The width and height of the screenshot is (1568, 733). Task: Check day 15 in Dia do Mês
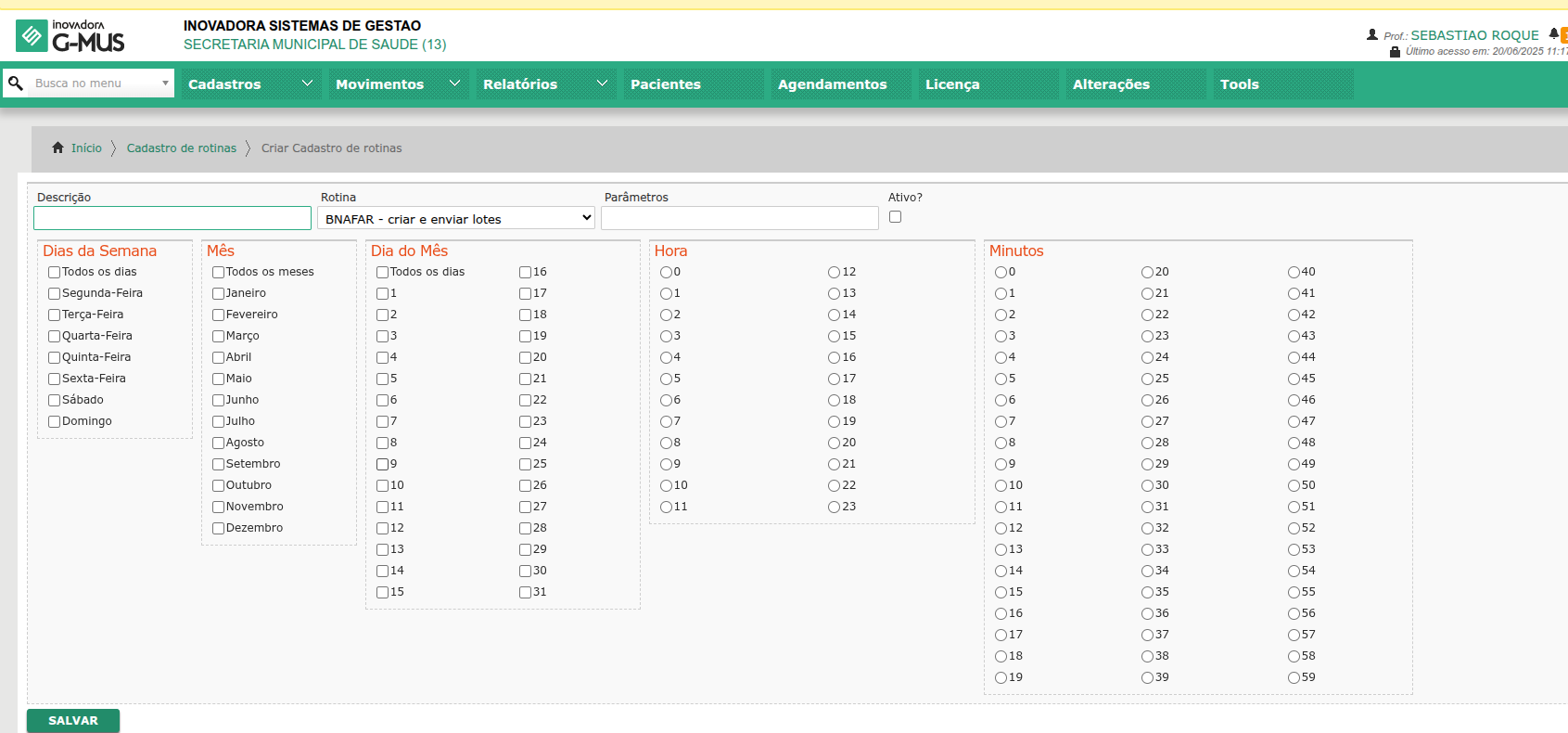click(x=382, y=593)
